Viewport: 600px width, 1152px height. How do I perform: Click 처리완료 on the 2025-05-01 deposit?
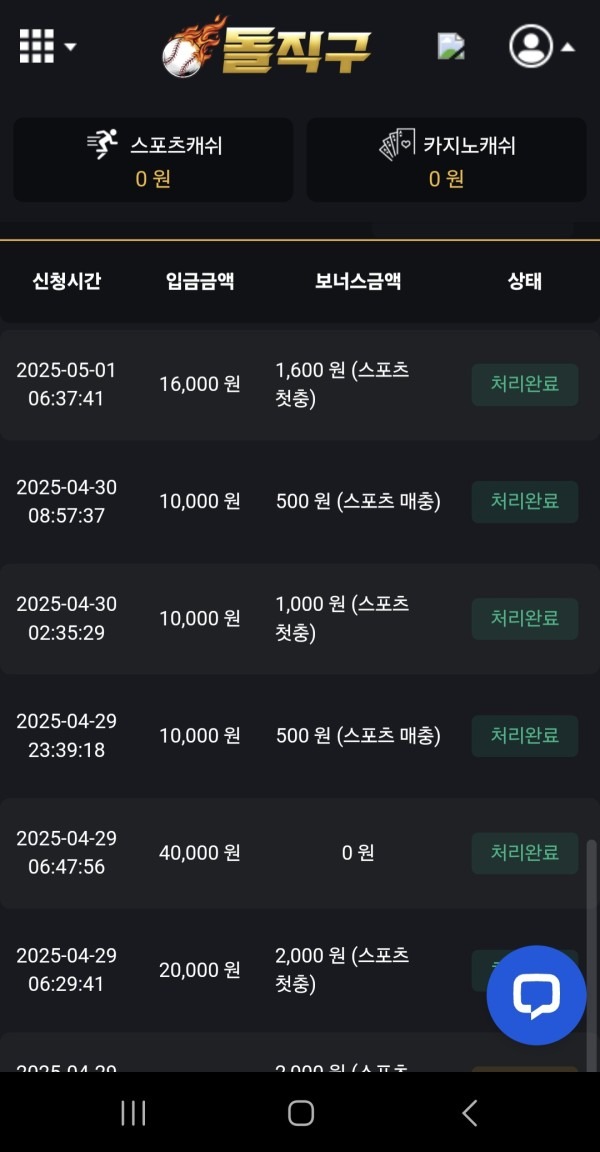click(x=524, y=384)
